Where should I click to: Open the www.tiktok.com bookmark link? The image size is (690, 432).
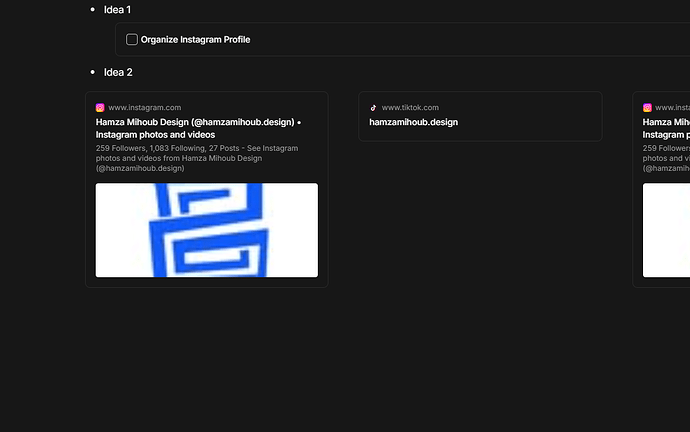click(x=410, y=107)
